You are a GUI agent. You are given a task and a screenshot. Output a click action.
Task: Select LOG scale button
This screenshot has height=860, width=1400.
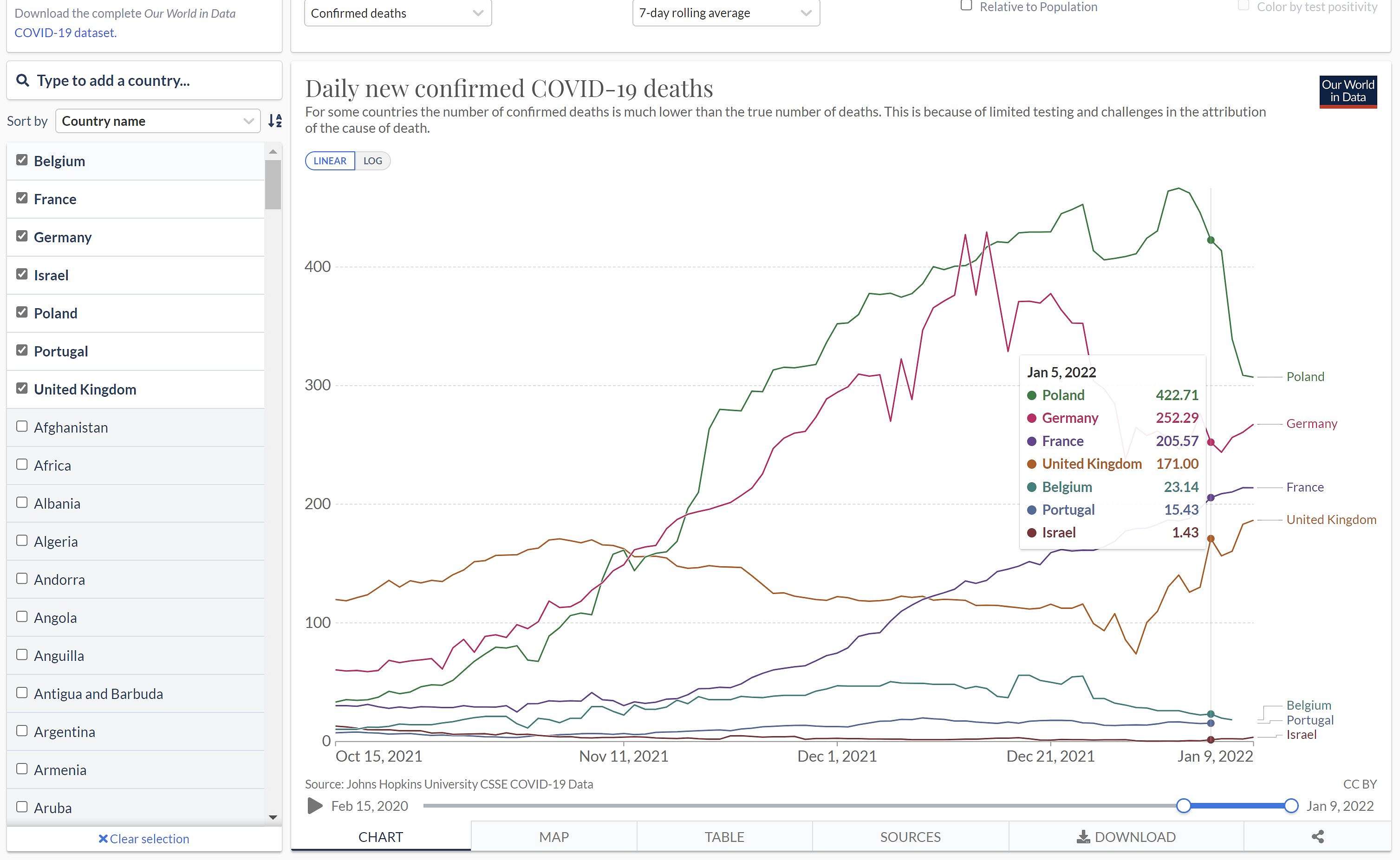(x=373, y=161)
